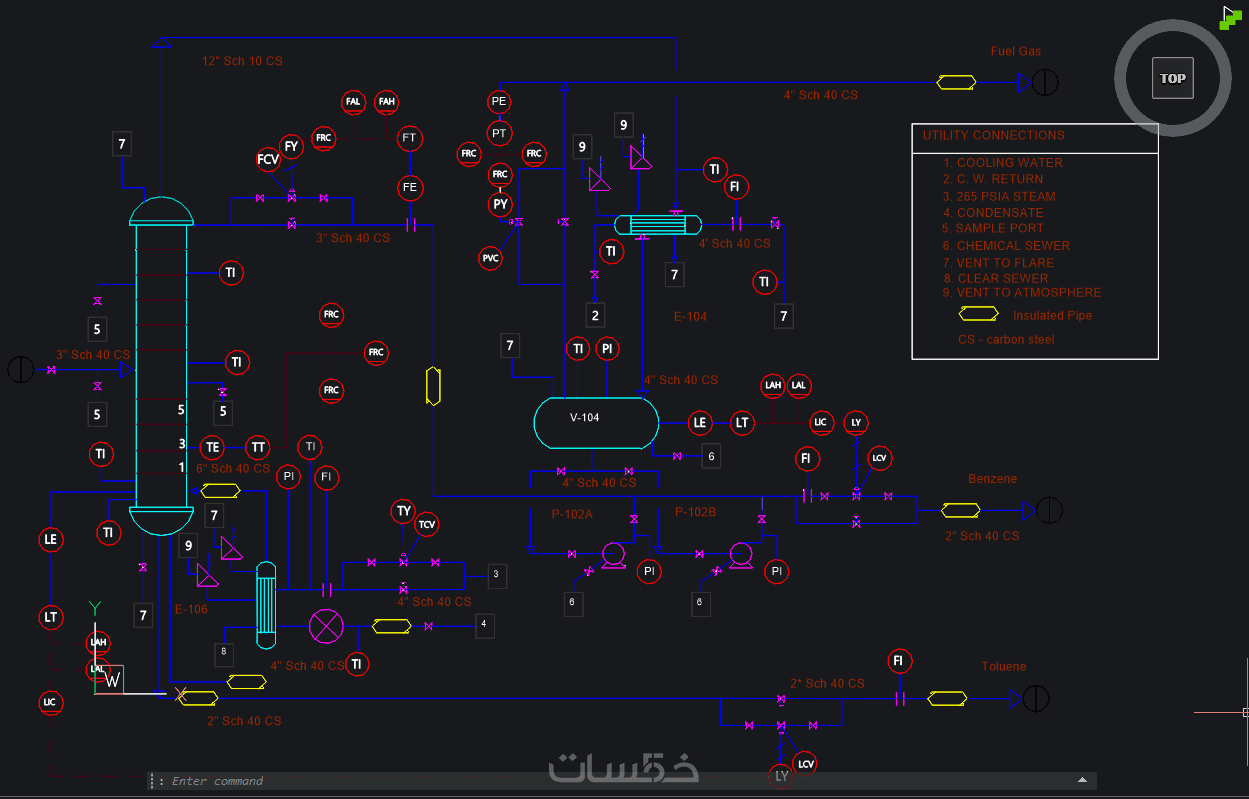The width and height of the screenshot is (1249, 799).
Task: Select the TY instrument bubble
Action: point(403,511)
